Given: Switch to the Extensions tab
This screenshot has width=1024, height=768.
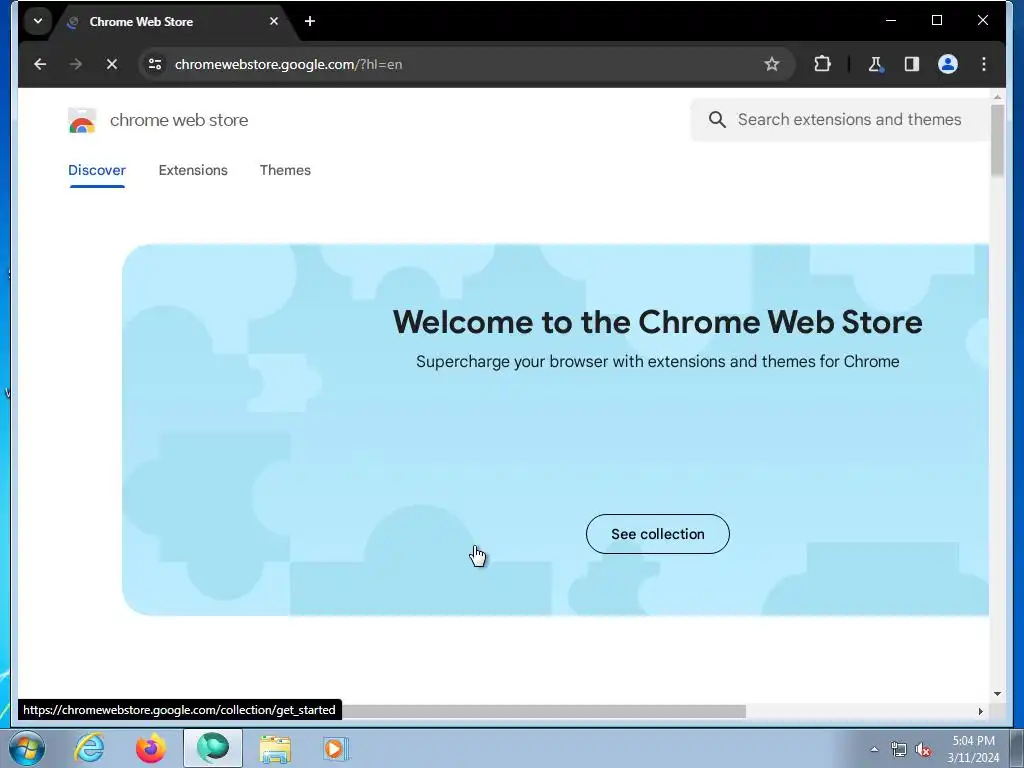Looking at the screenshot, I should (193, 170).
